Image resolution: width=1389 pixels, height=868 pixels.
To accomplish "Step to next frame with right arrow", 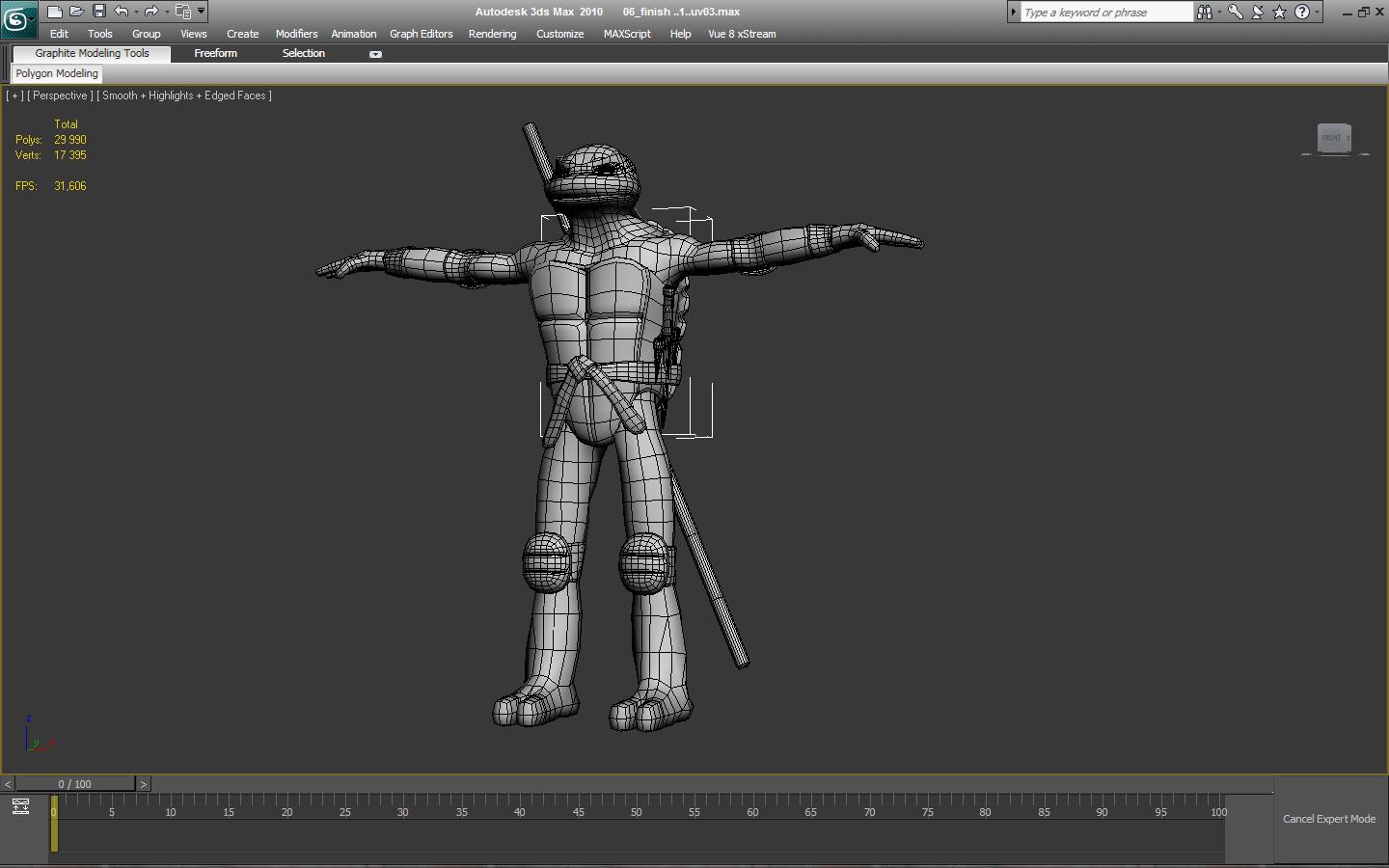I will tap(143, 784).
